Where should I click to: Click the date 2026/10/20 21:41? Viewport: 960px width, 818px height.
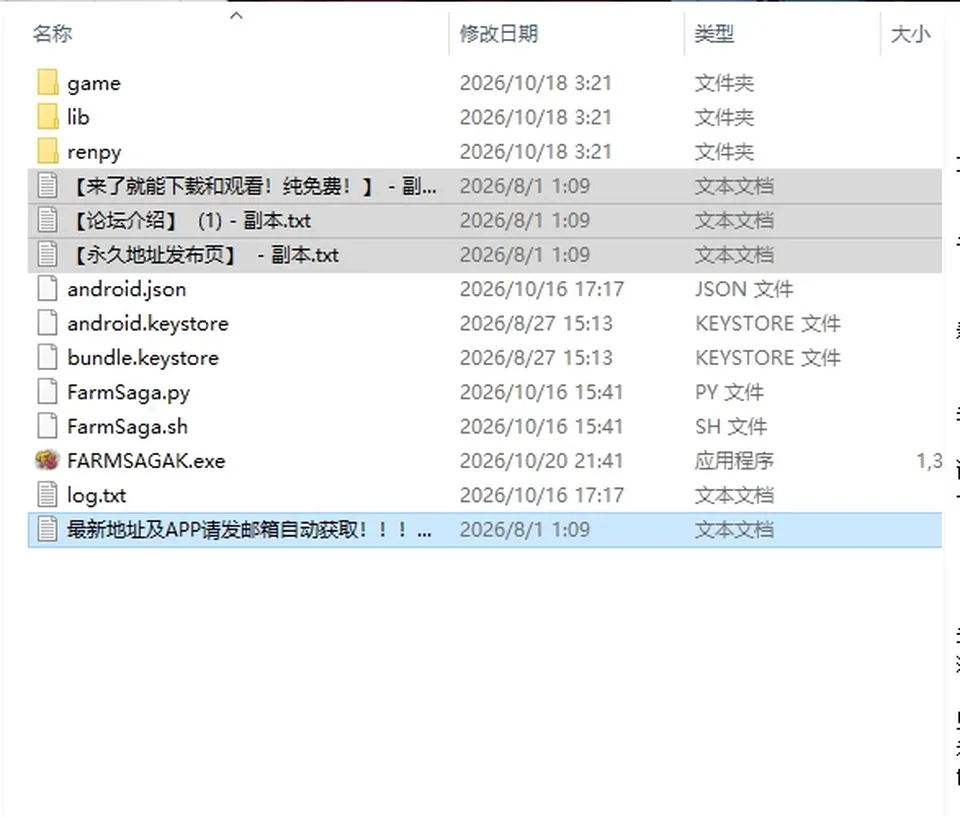[x=541, y=460]
